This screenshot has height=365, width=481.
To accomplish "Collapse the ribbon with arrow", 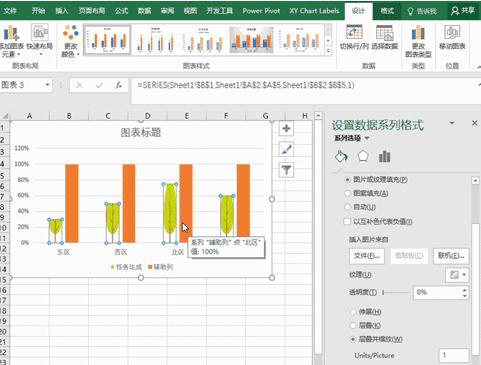I will click(479, 67).
